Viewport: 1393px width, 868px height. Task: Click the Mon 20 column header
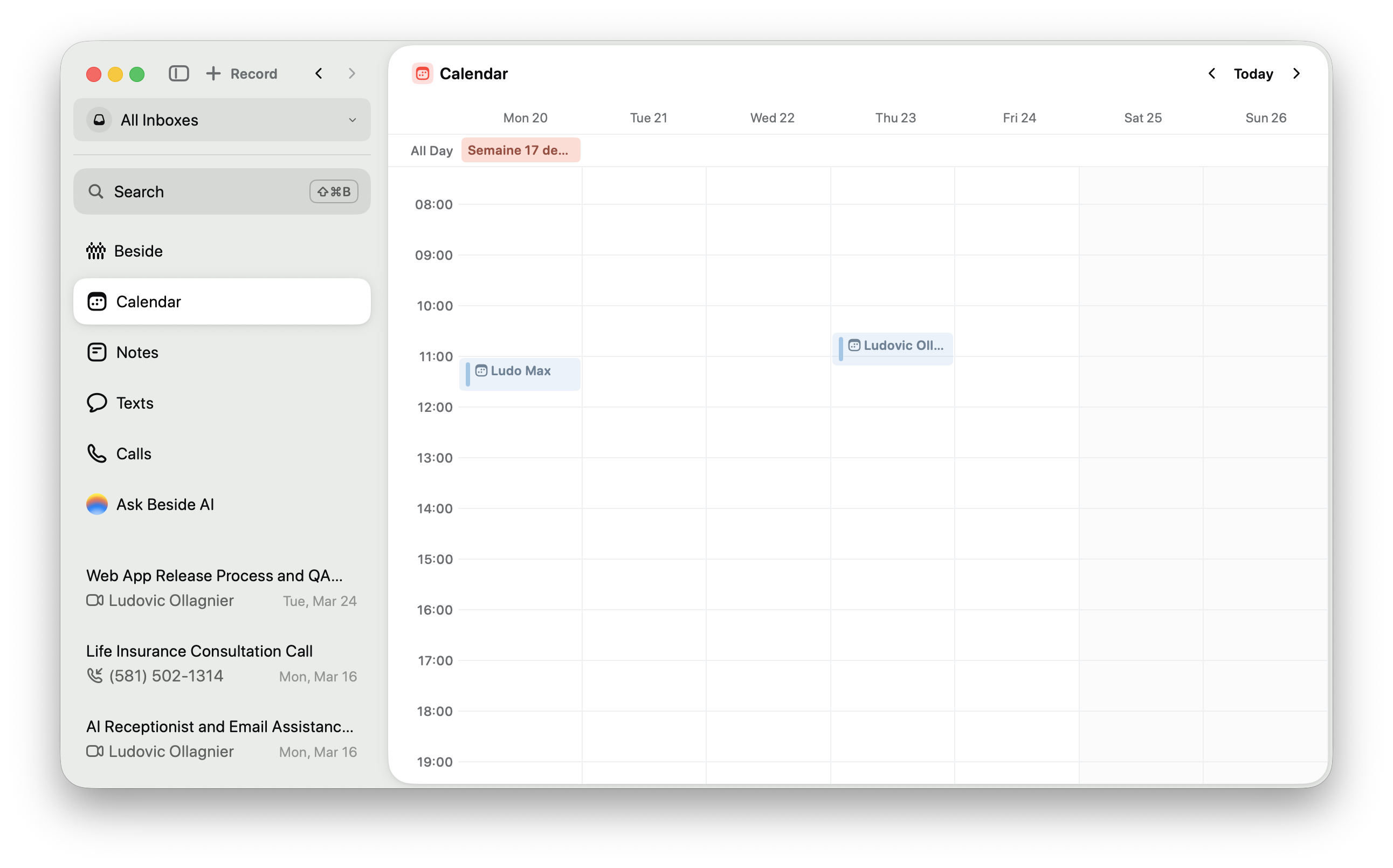pos(525,118)
